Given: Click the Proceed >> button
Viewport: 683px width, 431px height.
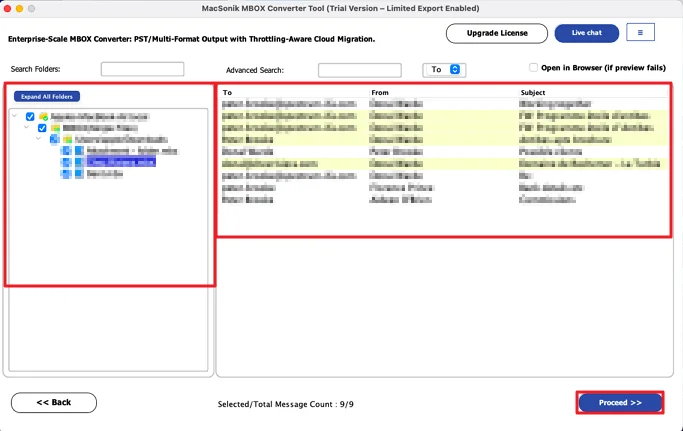Looking at the screenshot, I should tap(620, 403).
